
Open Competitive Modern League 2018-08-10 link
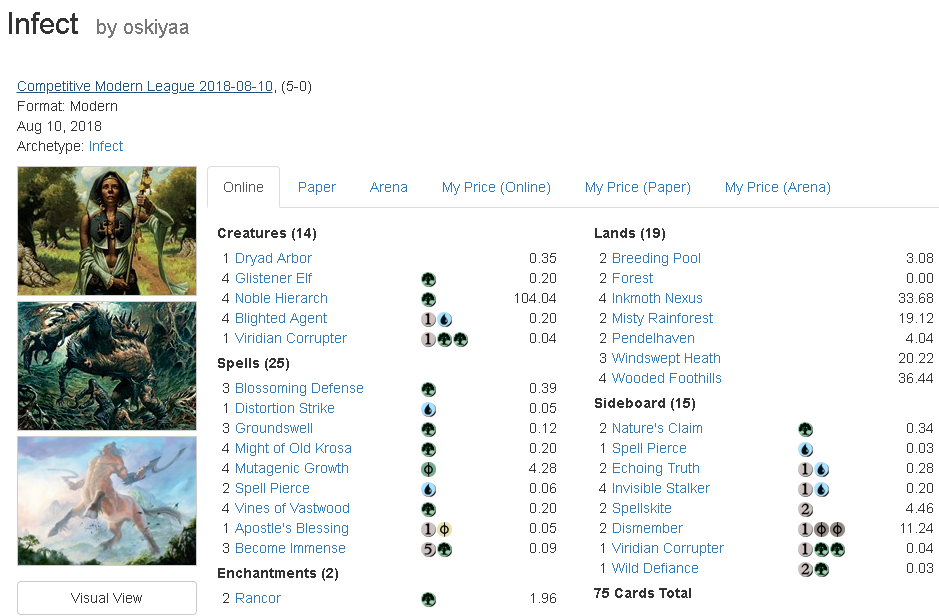click(x=145, y=86)
